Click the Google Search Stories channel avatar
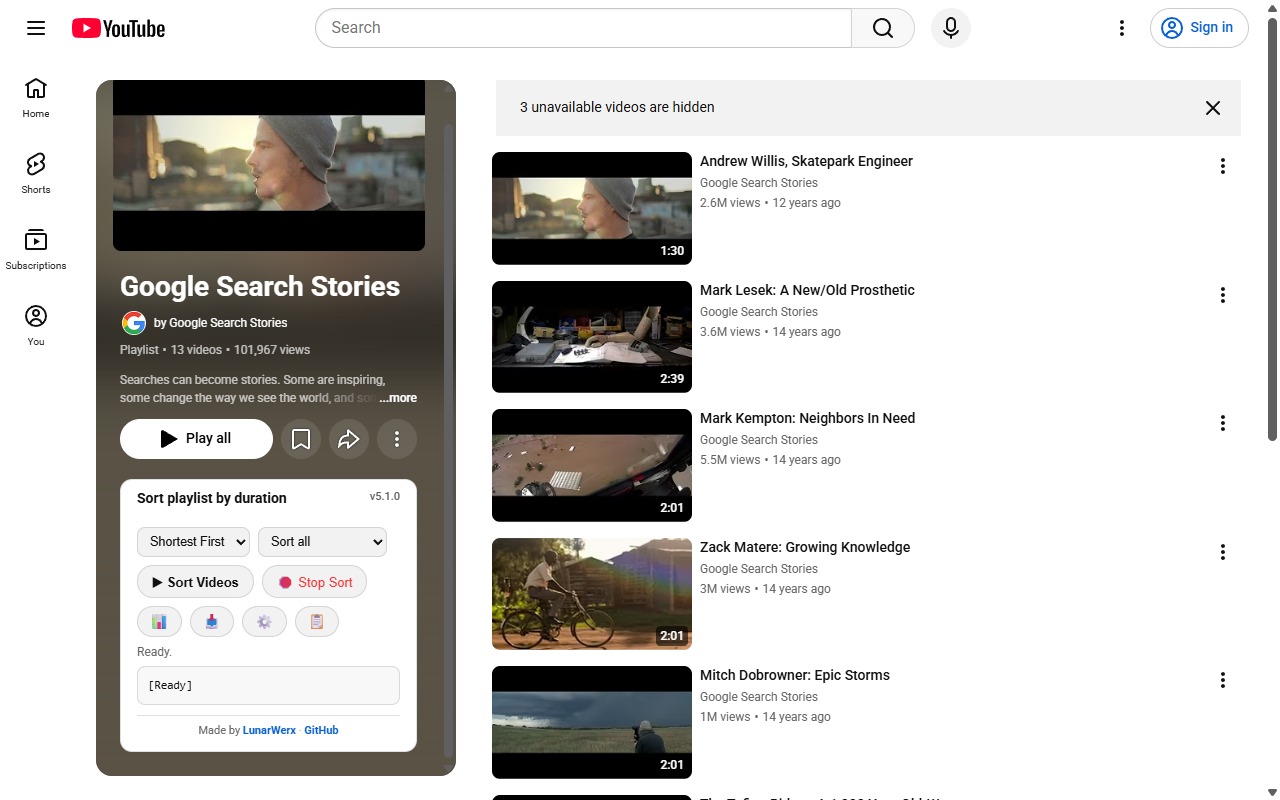1280x800 pixels. tap(133, 323)
